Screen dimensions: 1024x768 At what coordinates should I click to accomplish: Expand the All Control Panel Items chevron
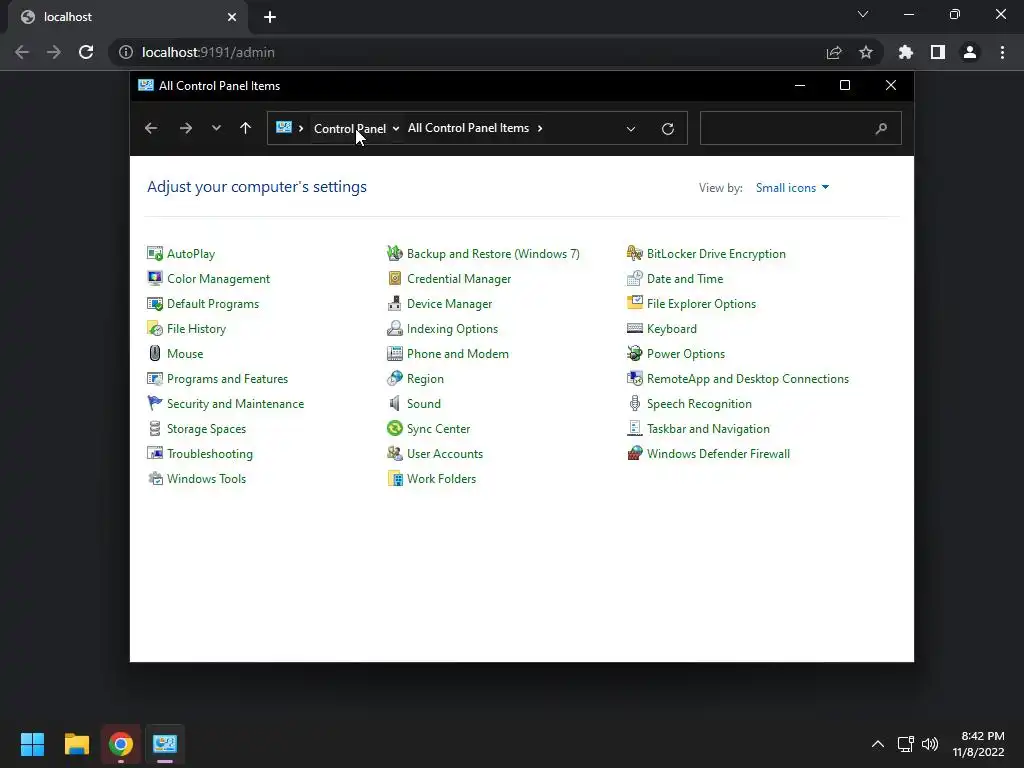540,129
